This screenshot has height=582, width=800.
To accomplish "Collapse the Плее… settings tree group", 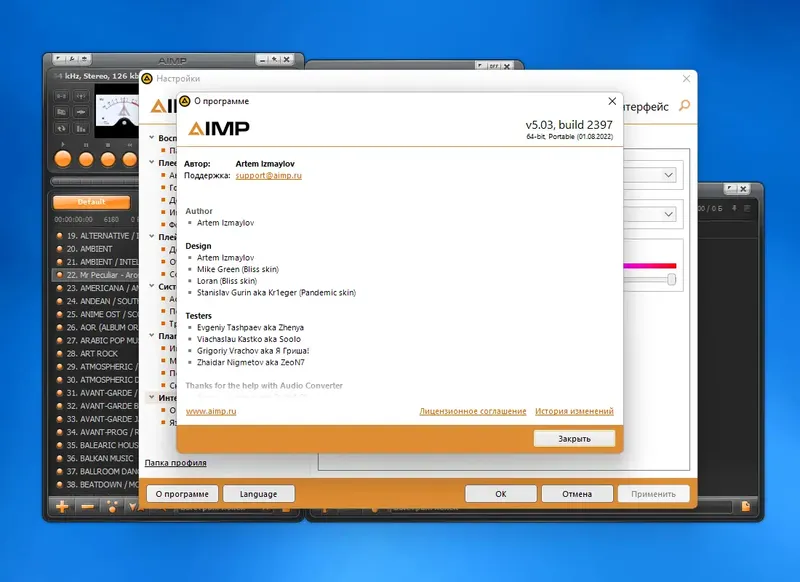I will 152,162.
